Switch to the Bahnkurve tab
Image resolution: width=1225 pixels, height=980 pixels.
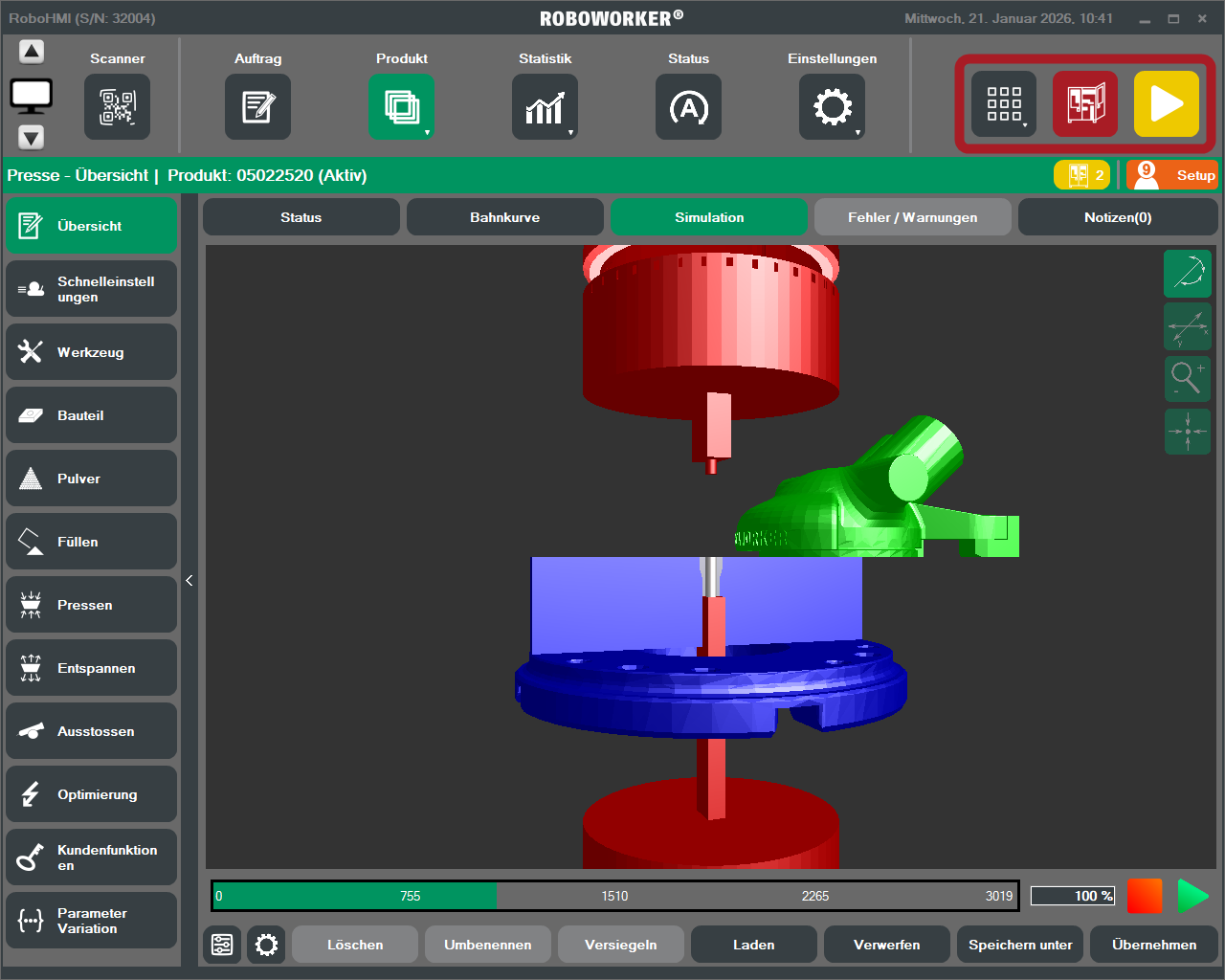505,217
